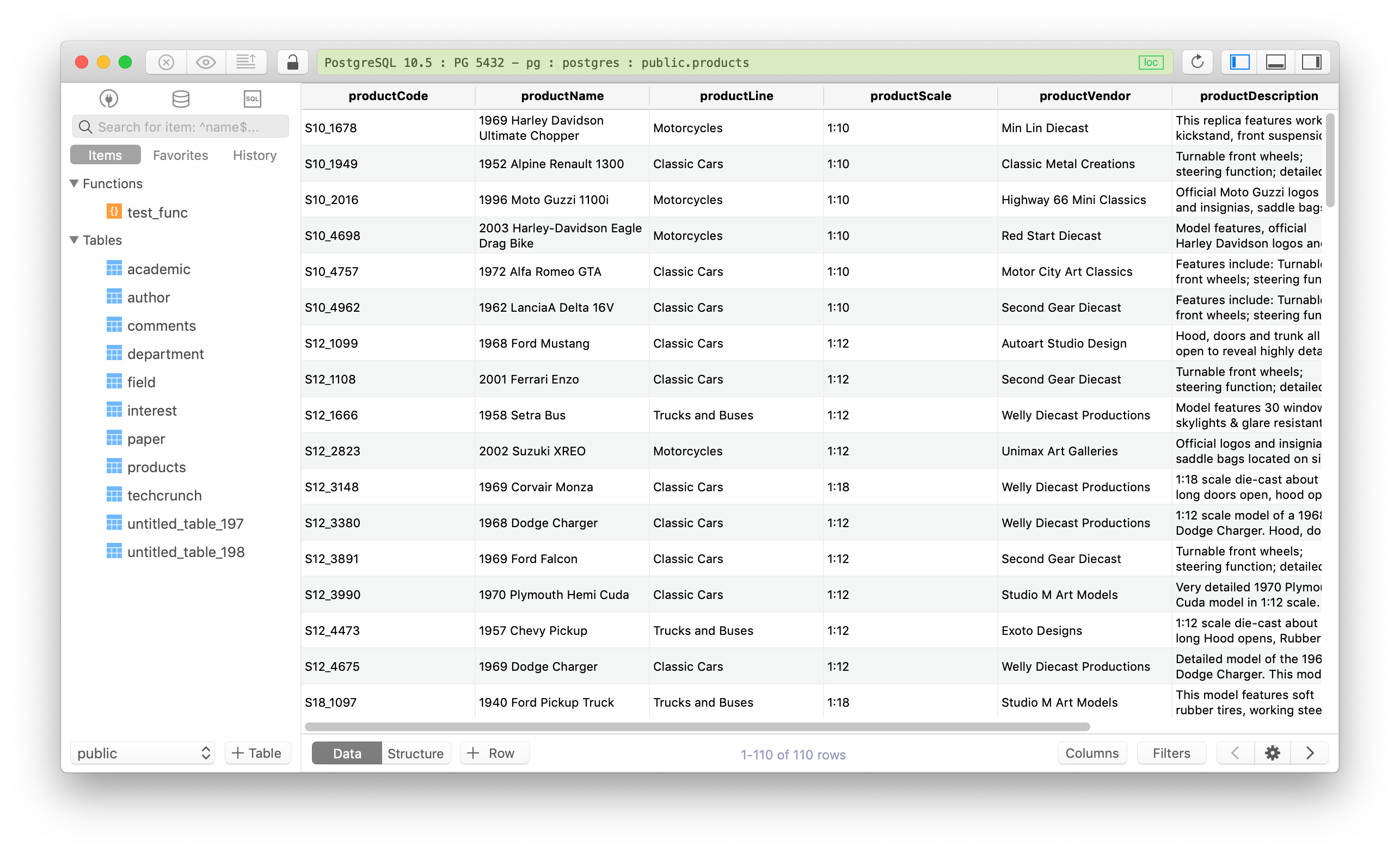Click the + Row button
This screenshot has width=1400, height=853.
click(494, 753)
